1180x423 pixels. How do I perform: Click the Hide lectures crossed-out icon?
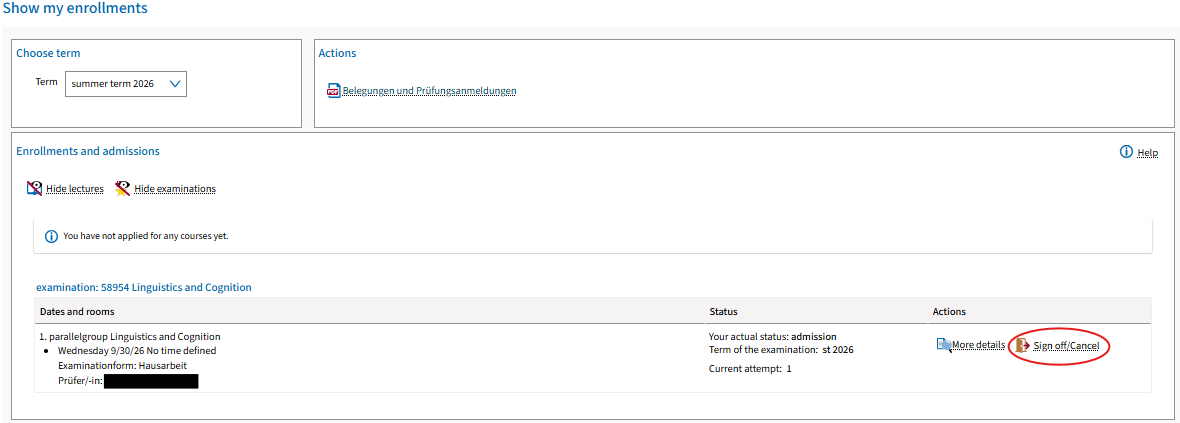34,188
